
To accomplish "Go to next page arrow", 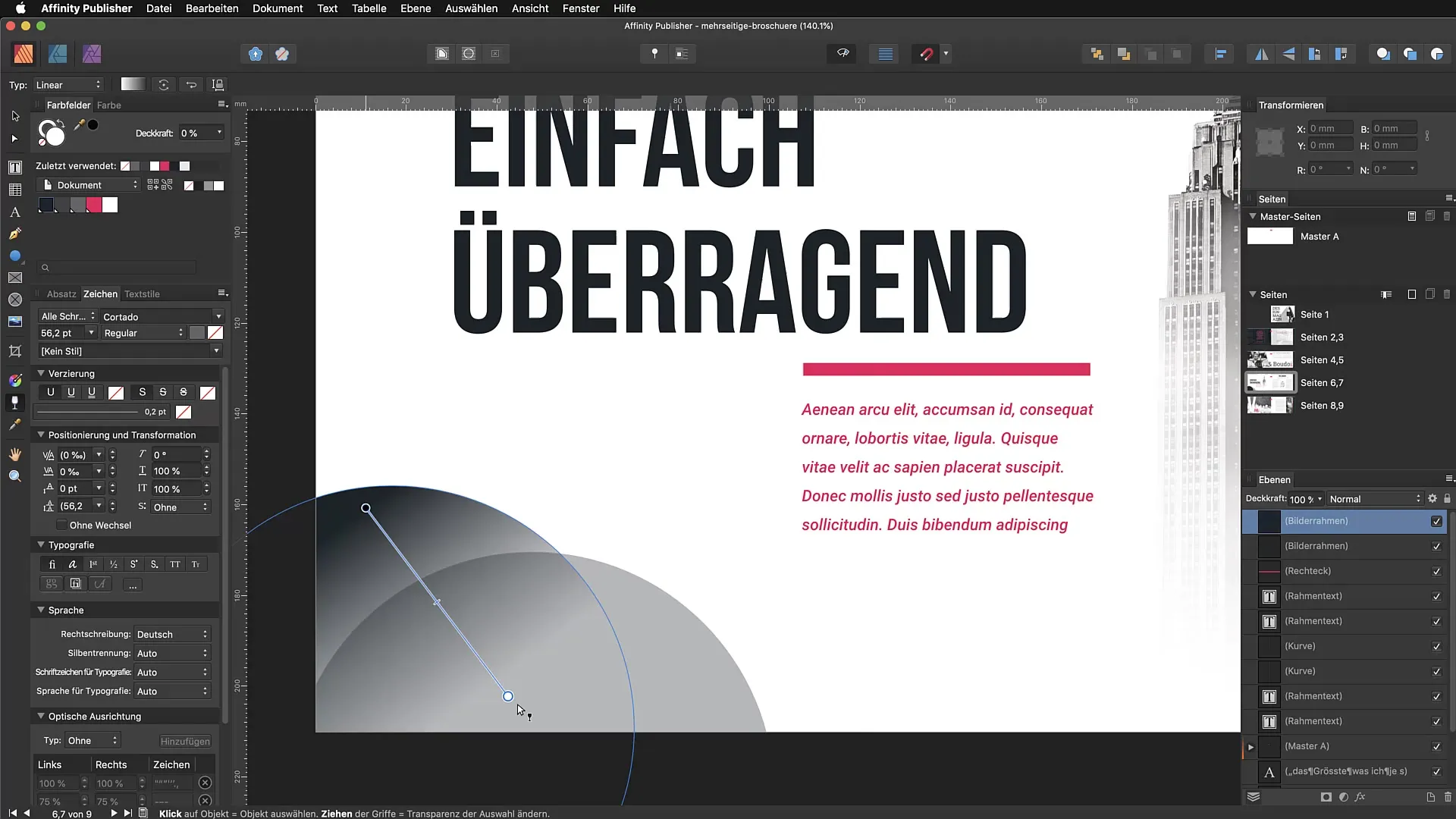I will click(x=114, y=813).
